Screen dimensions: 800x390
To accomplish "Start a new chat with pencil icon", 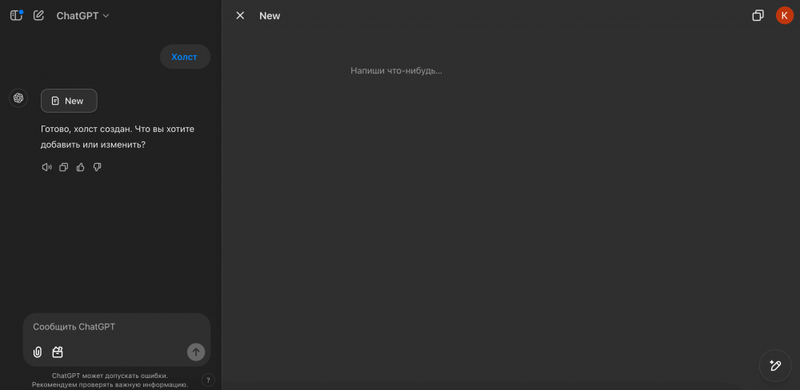I will pos(39,15).
